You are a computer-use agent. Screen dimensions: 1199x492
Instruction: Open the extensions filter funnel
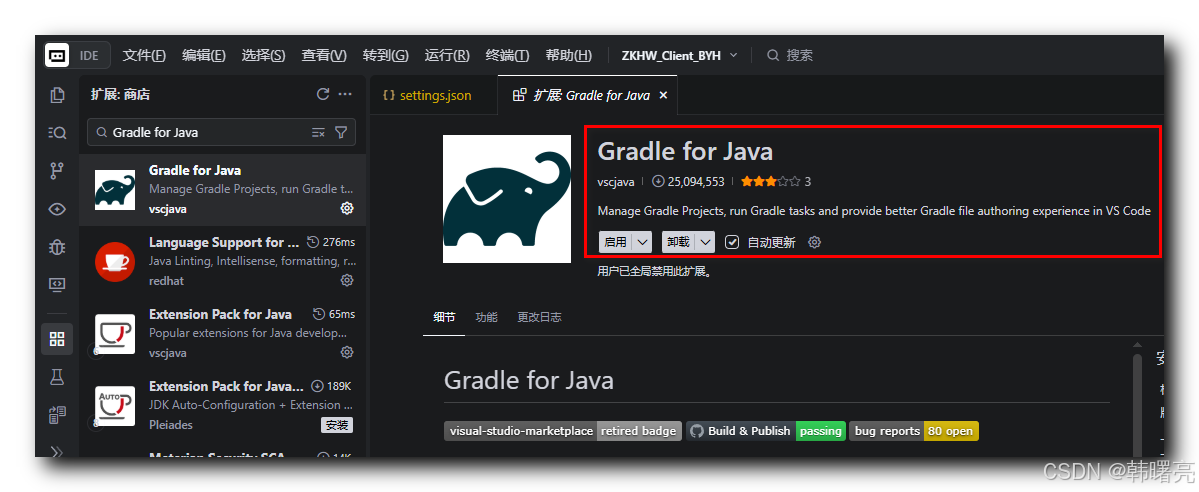pyautogui.click(x=341, y=132)
